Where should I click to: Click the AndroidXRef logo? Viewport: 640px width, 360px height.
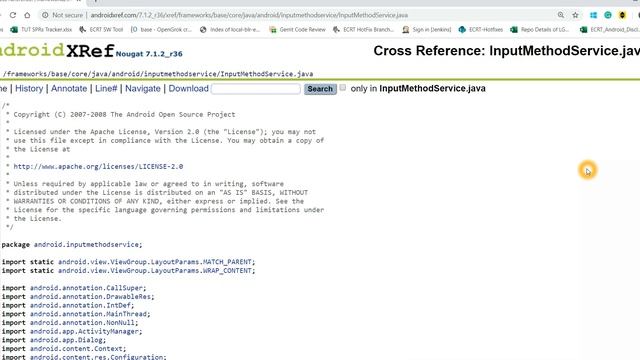pyautogui.click(x=56, y=51)
